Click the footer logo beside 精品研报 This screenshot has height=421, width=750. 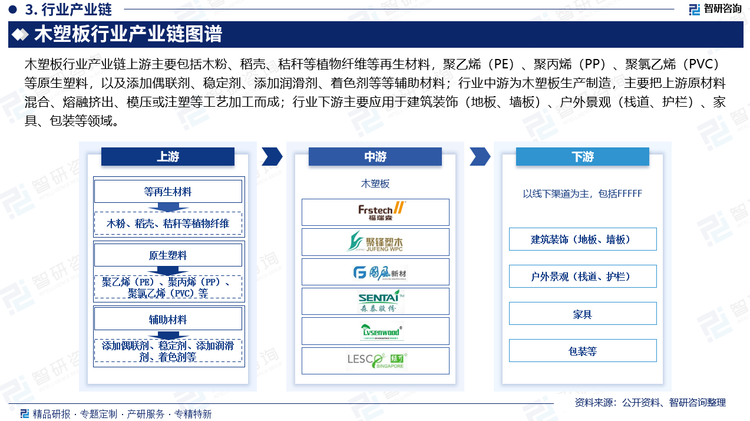click(x=24, y=413)
